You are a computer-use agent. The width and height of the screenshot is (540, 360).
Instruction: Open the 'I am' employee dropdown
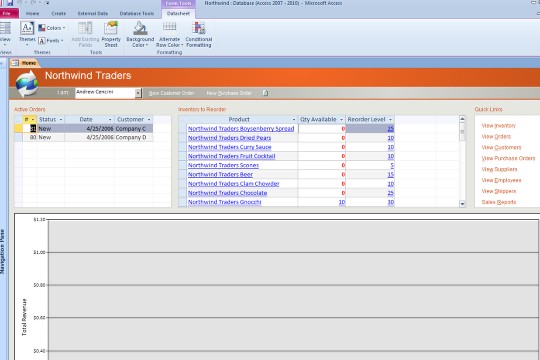point(138,93)
